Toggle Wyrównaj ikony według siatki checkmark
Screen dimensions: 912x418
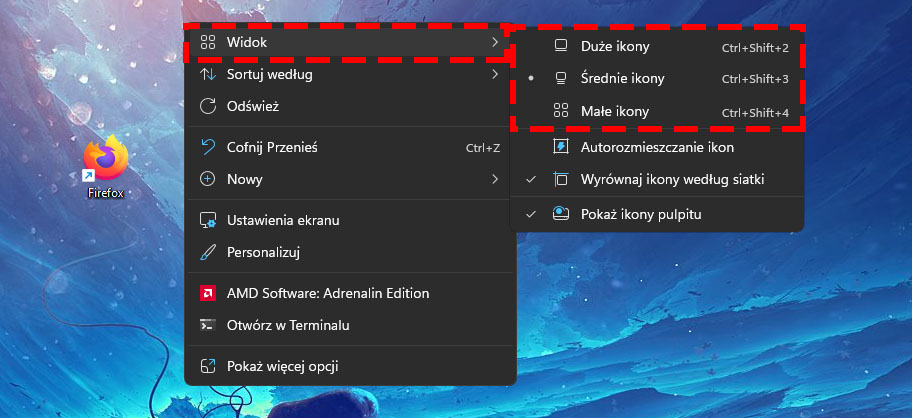click(x=657, y=180)
